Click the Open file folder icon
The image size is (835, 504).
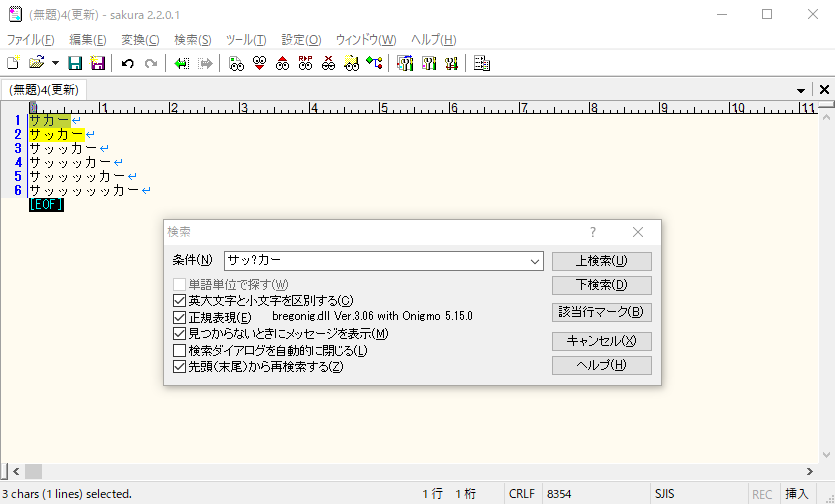[36, 63]
